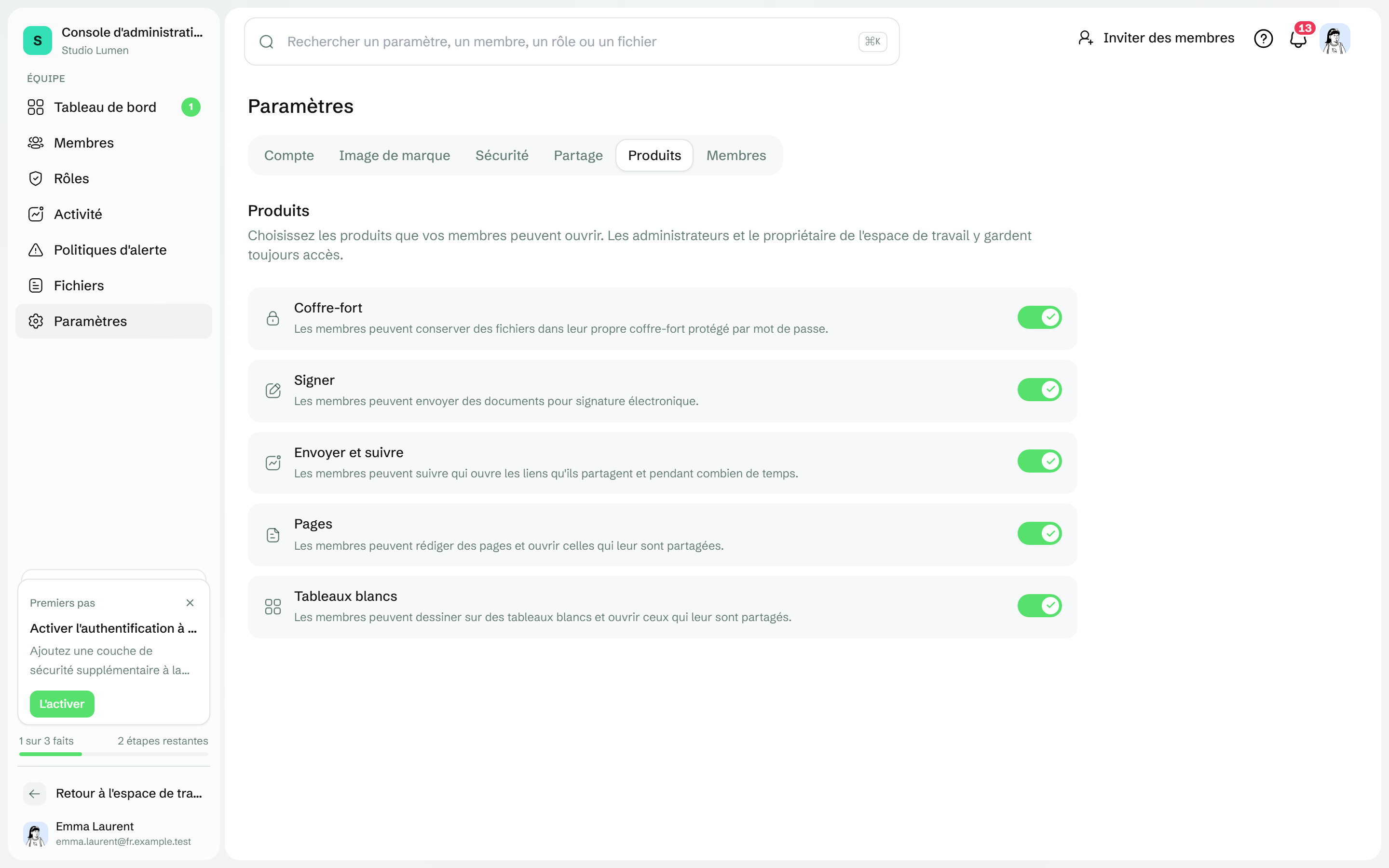Click the Emma Laurent account entry

point(114,834)
